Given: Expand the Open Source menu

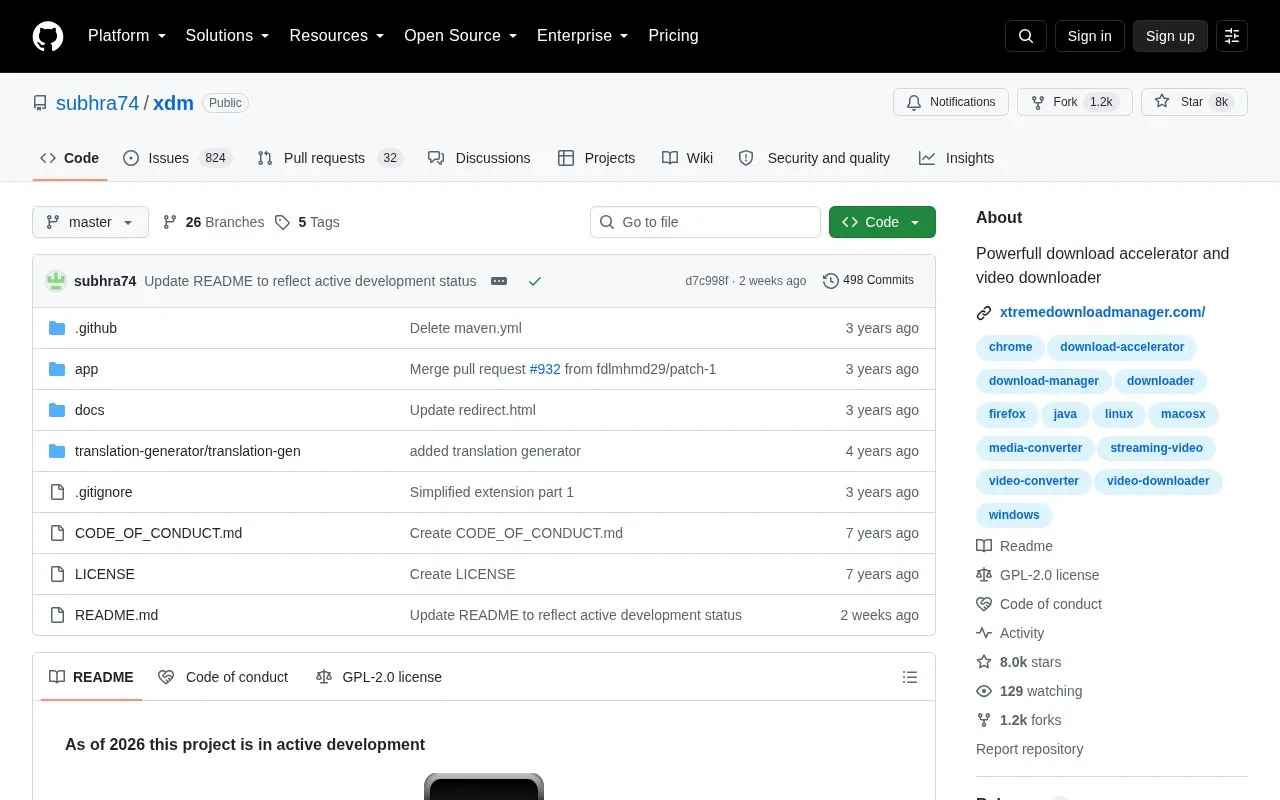Looking at the screenshot, I should tap(461, 36).
